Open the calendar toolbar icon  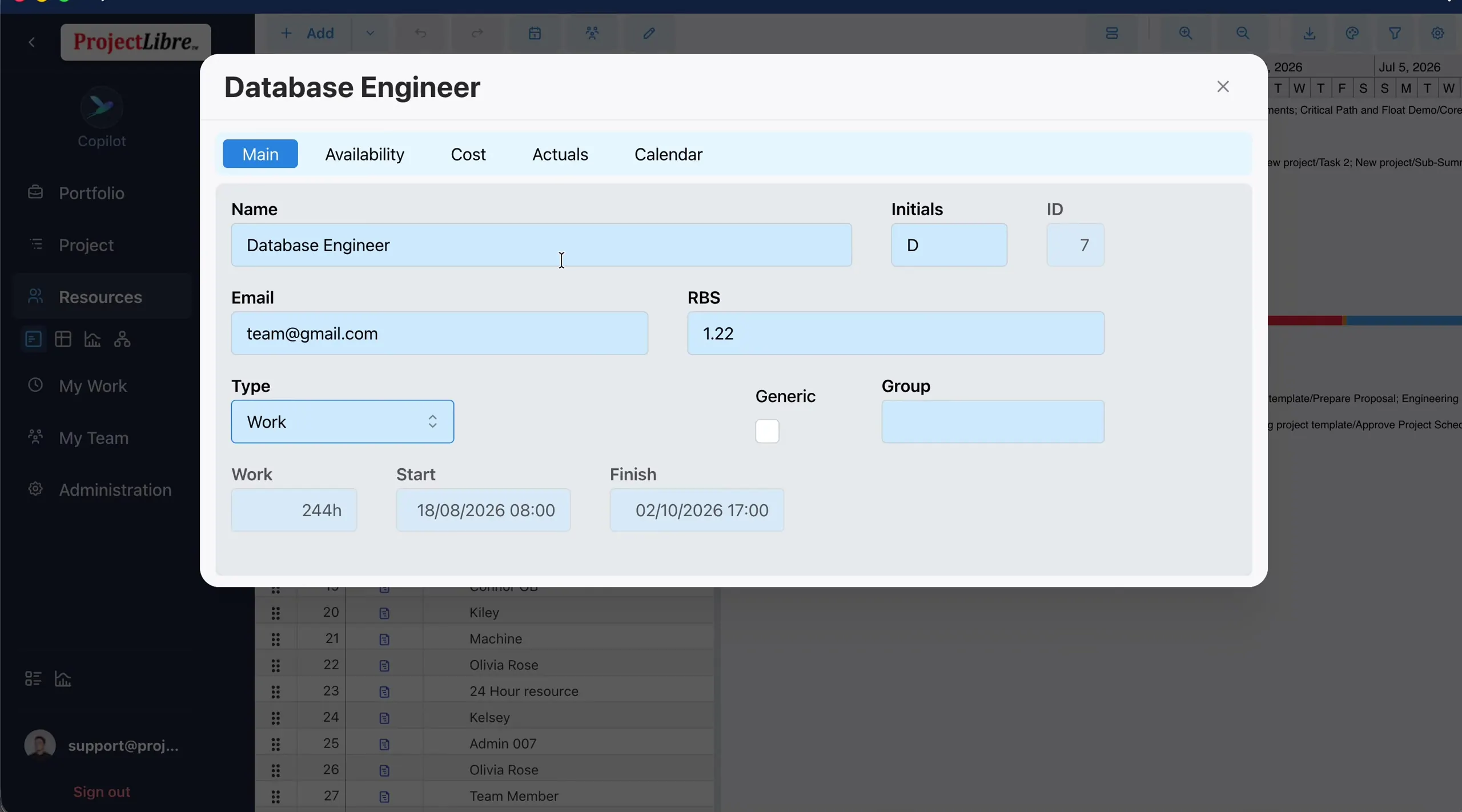(535, 33)
